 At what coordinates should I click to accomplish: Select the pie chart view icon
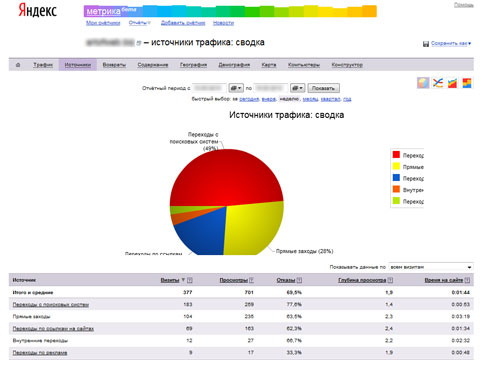tap(423, 82)
